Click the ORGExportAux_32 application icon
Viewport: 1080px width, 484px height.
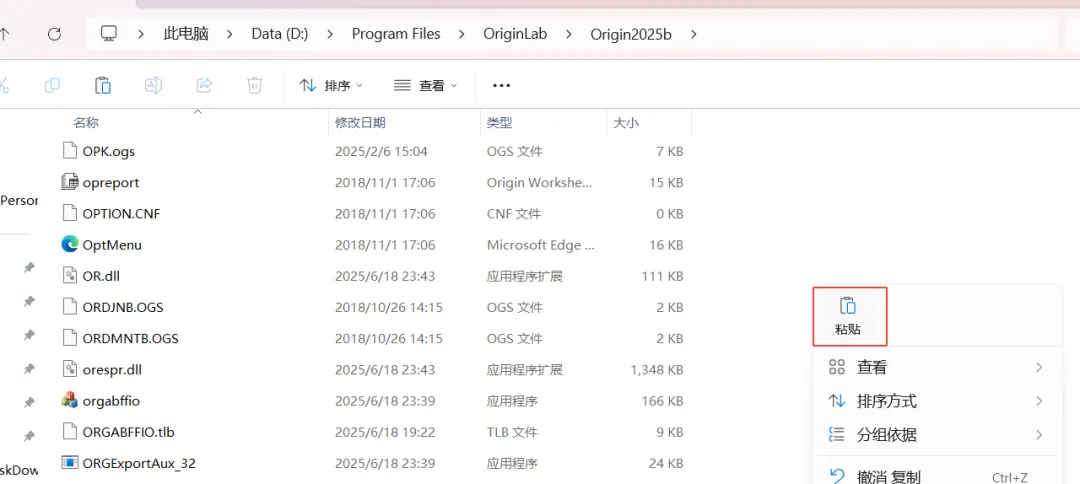pyautogui.click(x=69, y=463)
